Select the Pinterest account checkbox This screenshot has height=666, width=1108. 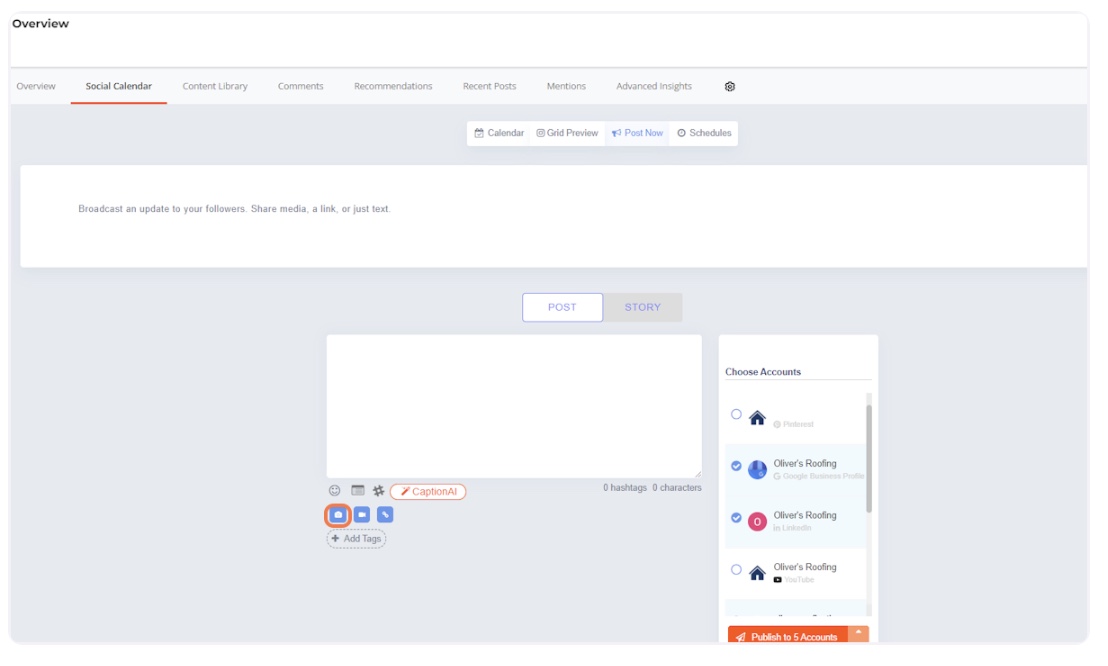[x=737, y=414]
